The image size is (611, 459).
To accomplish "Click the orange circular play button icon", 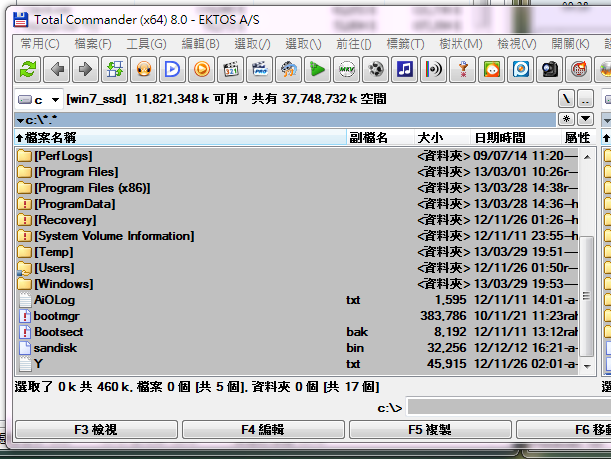I will click(x=201, y=70).
